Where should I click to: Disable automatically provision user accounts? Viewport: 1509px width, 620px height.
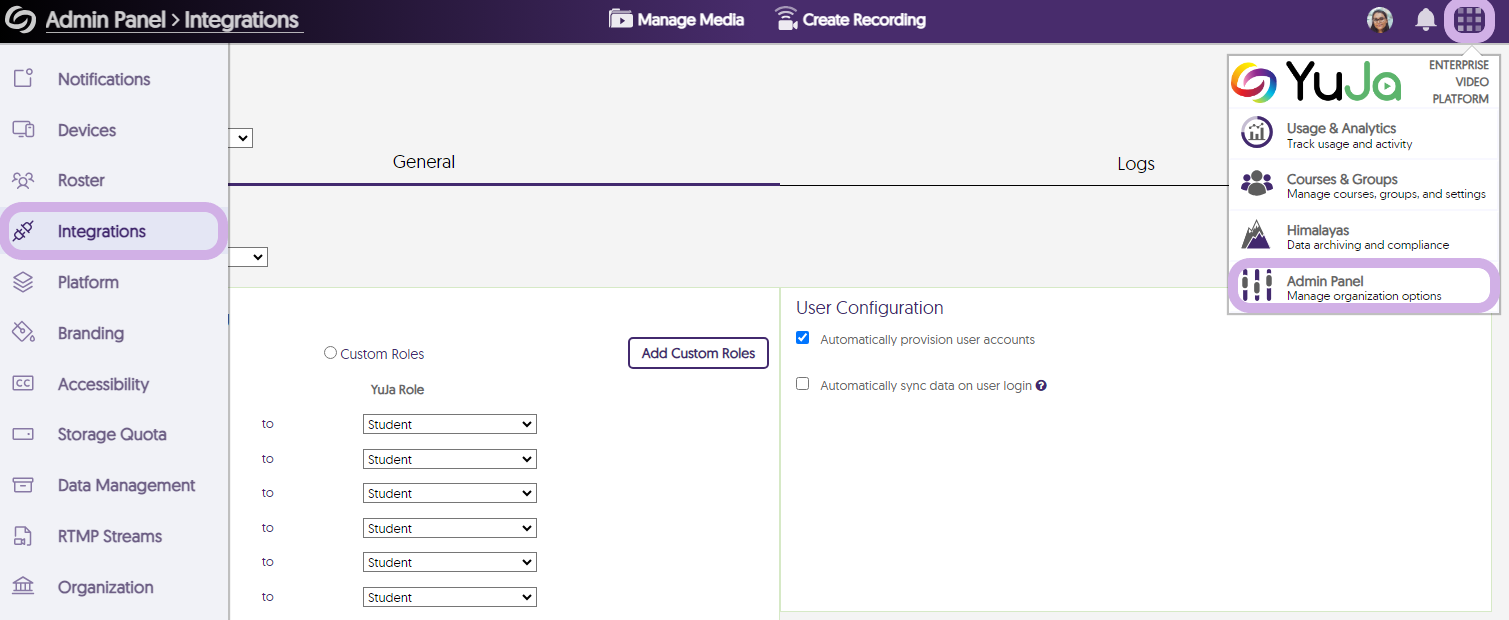click(x=802, y=338)
